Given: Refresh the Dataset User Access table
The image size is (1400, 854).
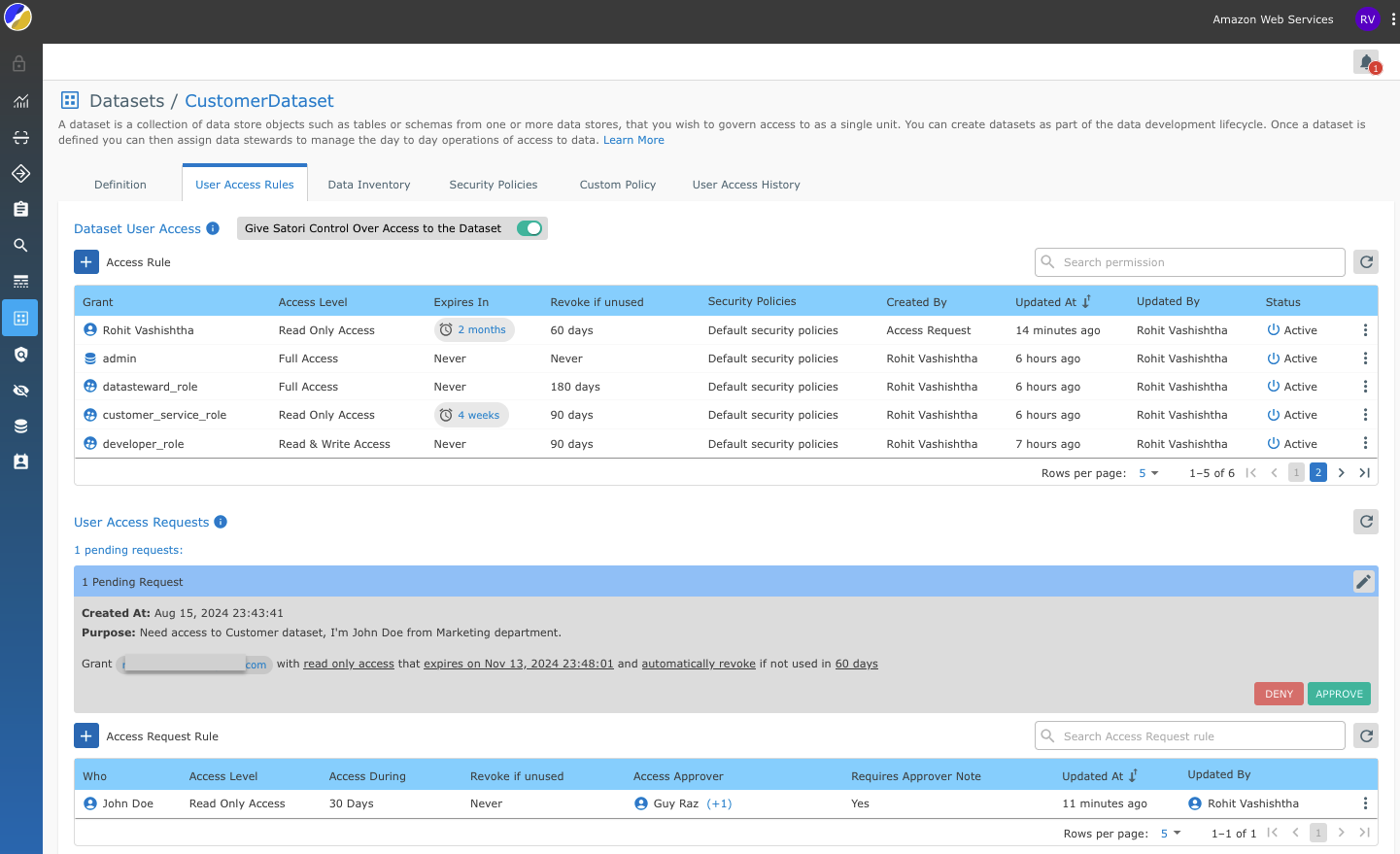Looking at the screenshot, I should pos(1366,262).
